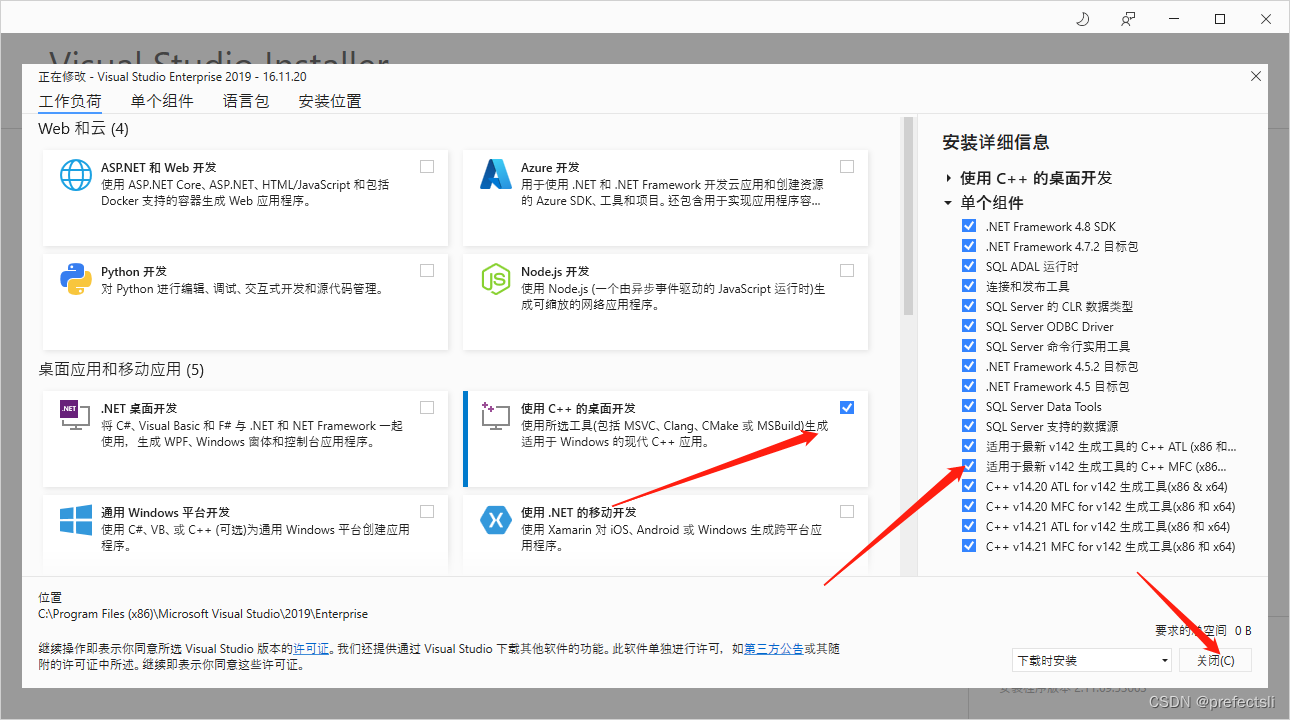Screen dimensions: 1290x720
Task: Tick the ASP.NET 和 Web 开发 workload checkbox
Action: coord(427,166)
